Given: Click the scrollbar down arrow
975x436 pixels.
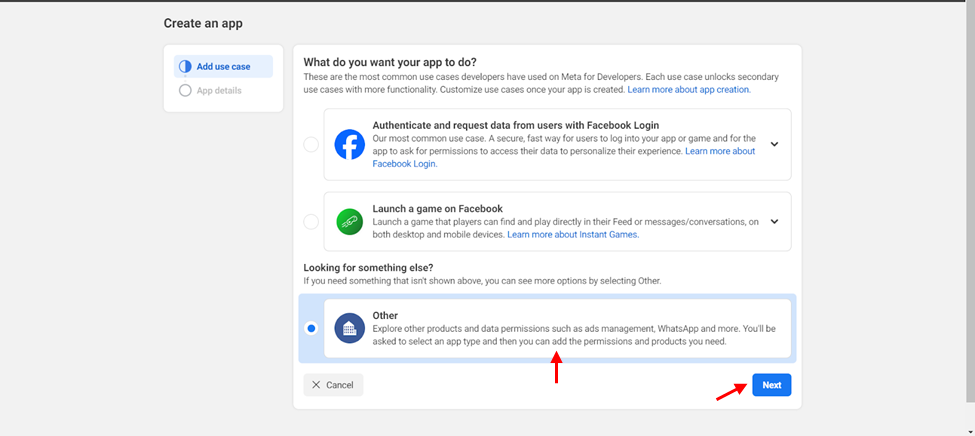Looking at the screenshot, I should [970, 431].
